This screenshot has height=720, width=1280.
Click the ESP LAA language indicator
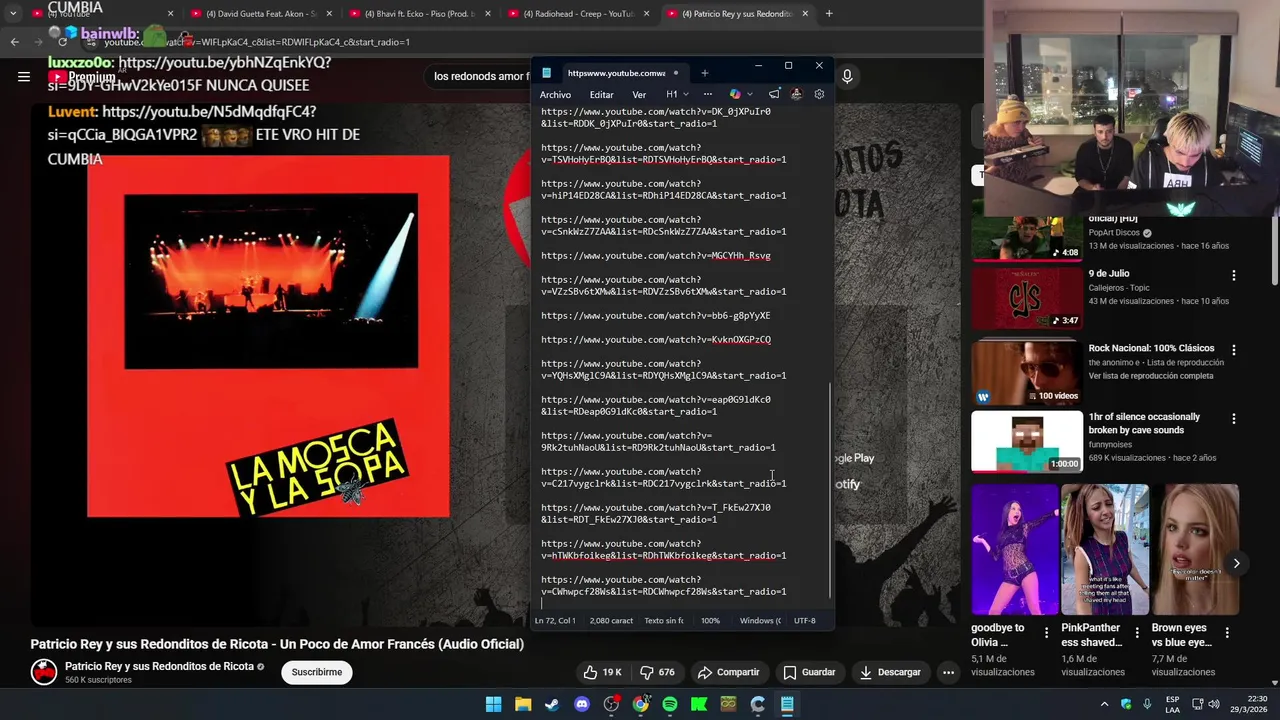coord(1172,704)
